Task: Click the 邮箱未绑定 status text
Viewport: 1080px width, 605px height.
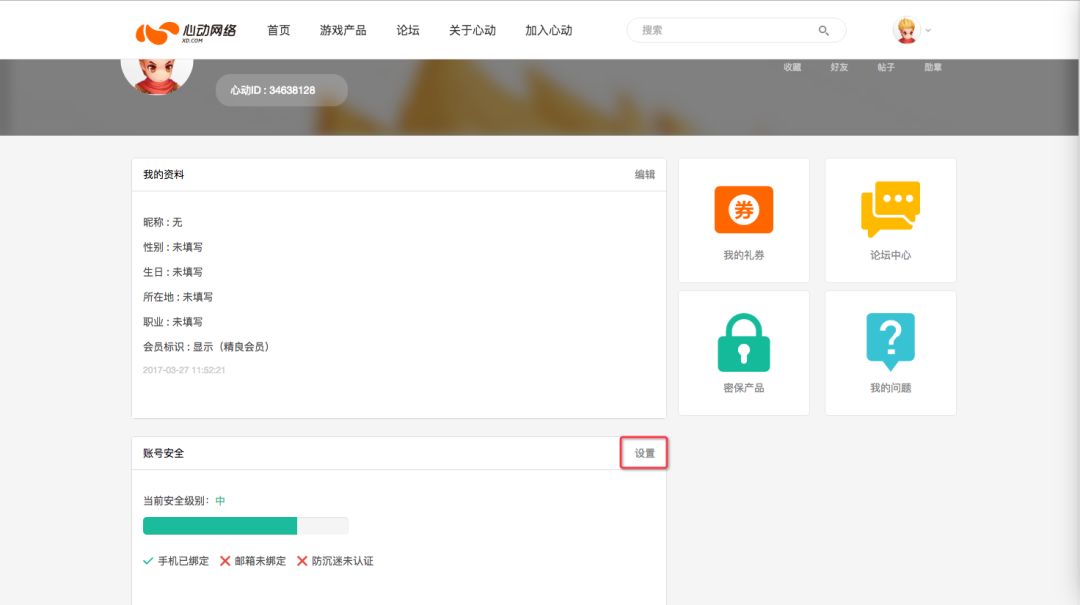Action: [260, 561]
